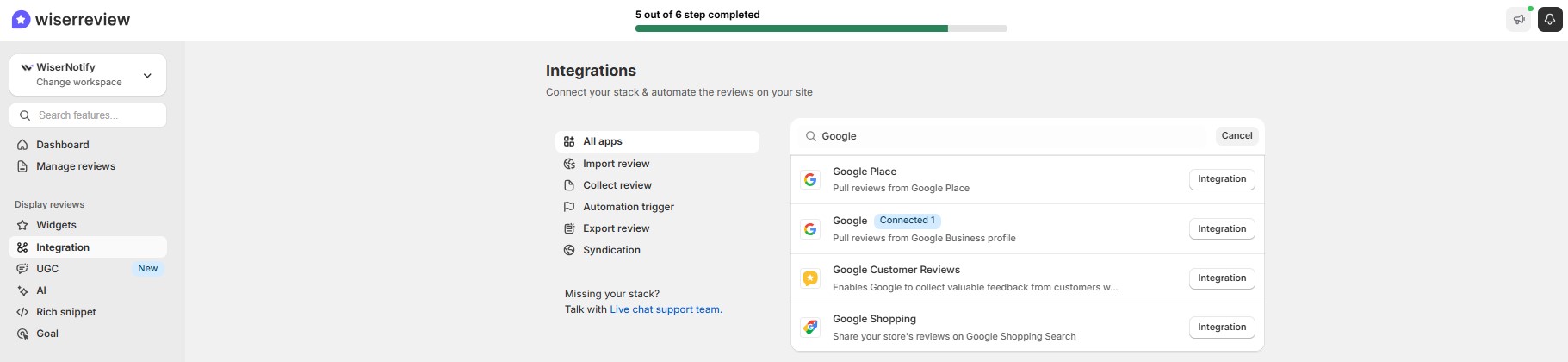Click Integration button for Google Customer Reviews
The width and height of the screenshot is (1568, 362).
tap(1222, 278)
